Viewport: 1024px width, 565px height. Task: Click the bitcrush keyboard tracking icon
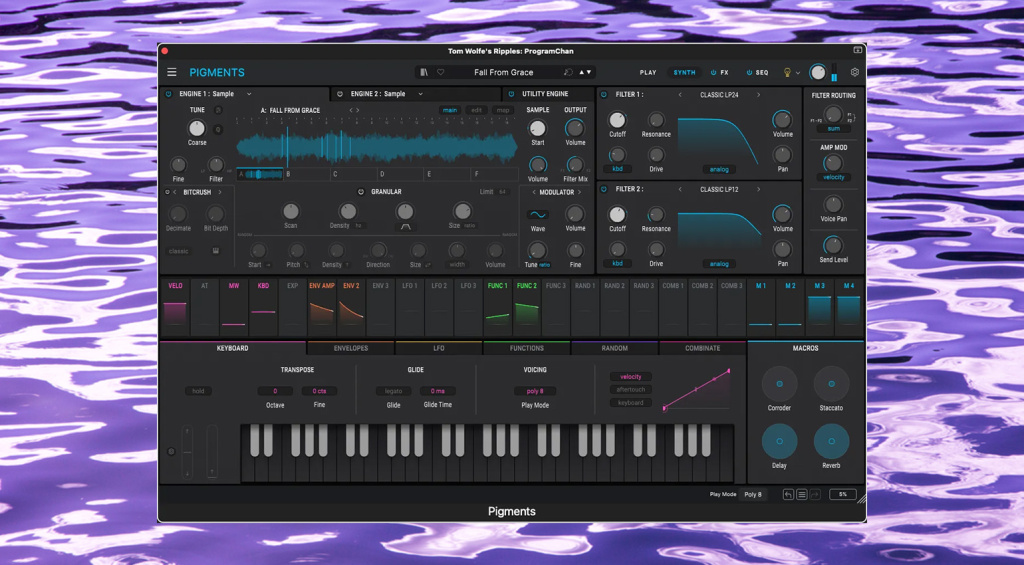pyautogui.click(x=216, y=251)
